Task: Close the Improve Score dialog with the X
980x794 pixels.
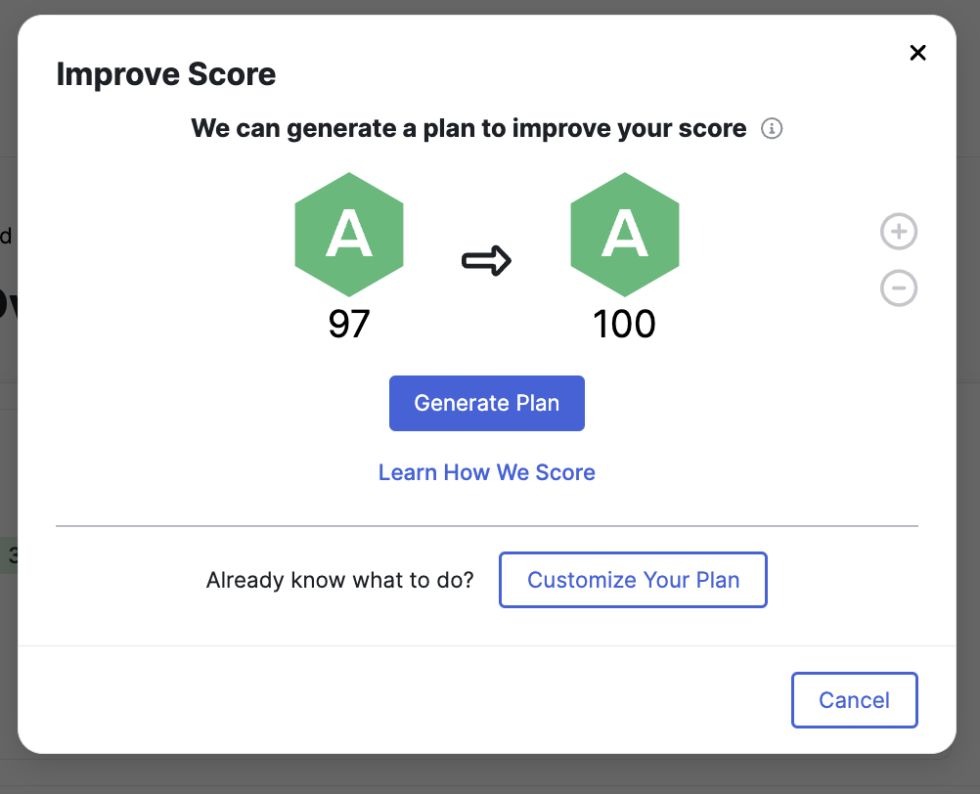Action: tap(917, 53)
